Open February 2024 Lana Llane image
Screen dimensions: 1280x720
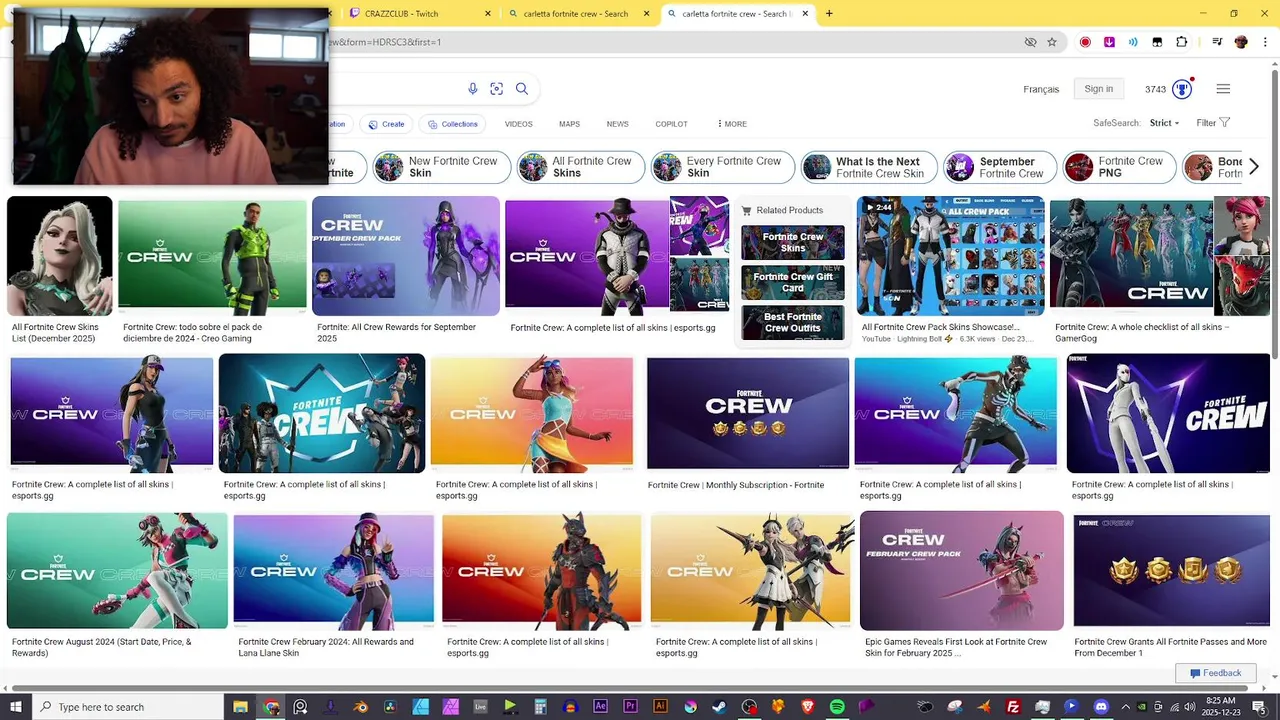(334, 570)
